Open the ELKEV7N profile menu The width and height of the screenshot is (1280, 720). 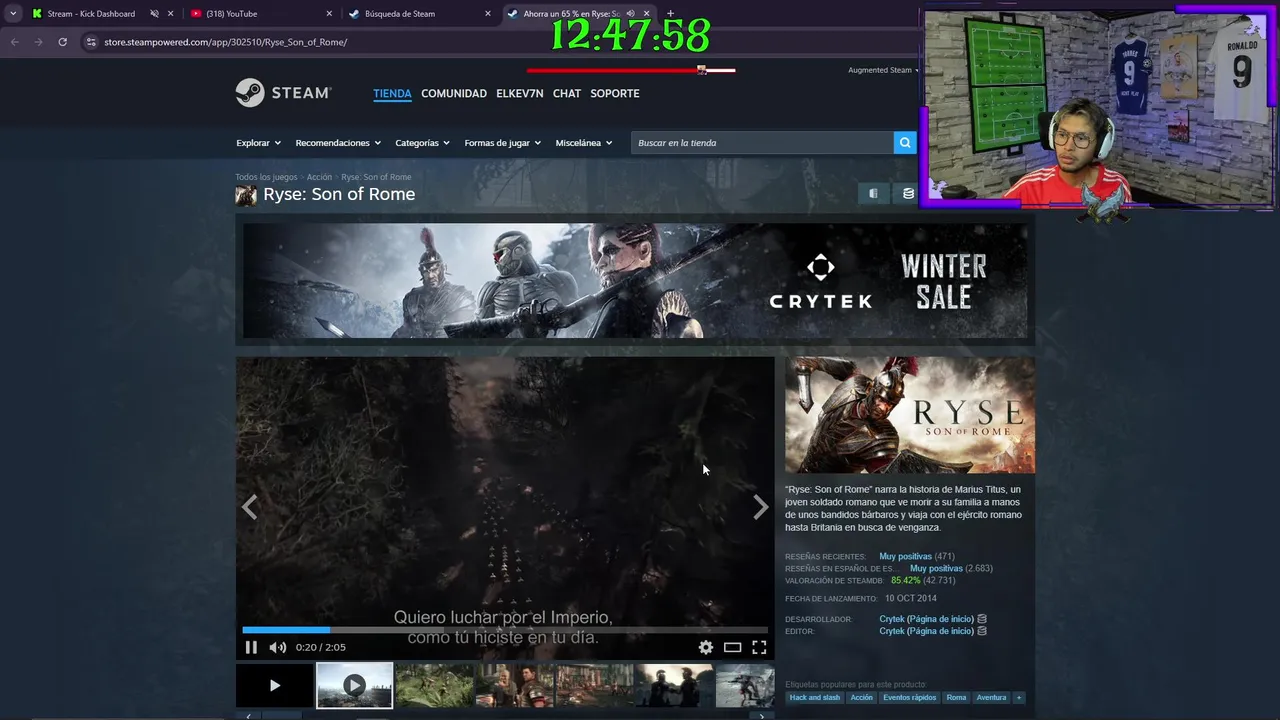tap(520, 93)
